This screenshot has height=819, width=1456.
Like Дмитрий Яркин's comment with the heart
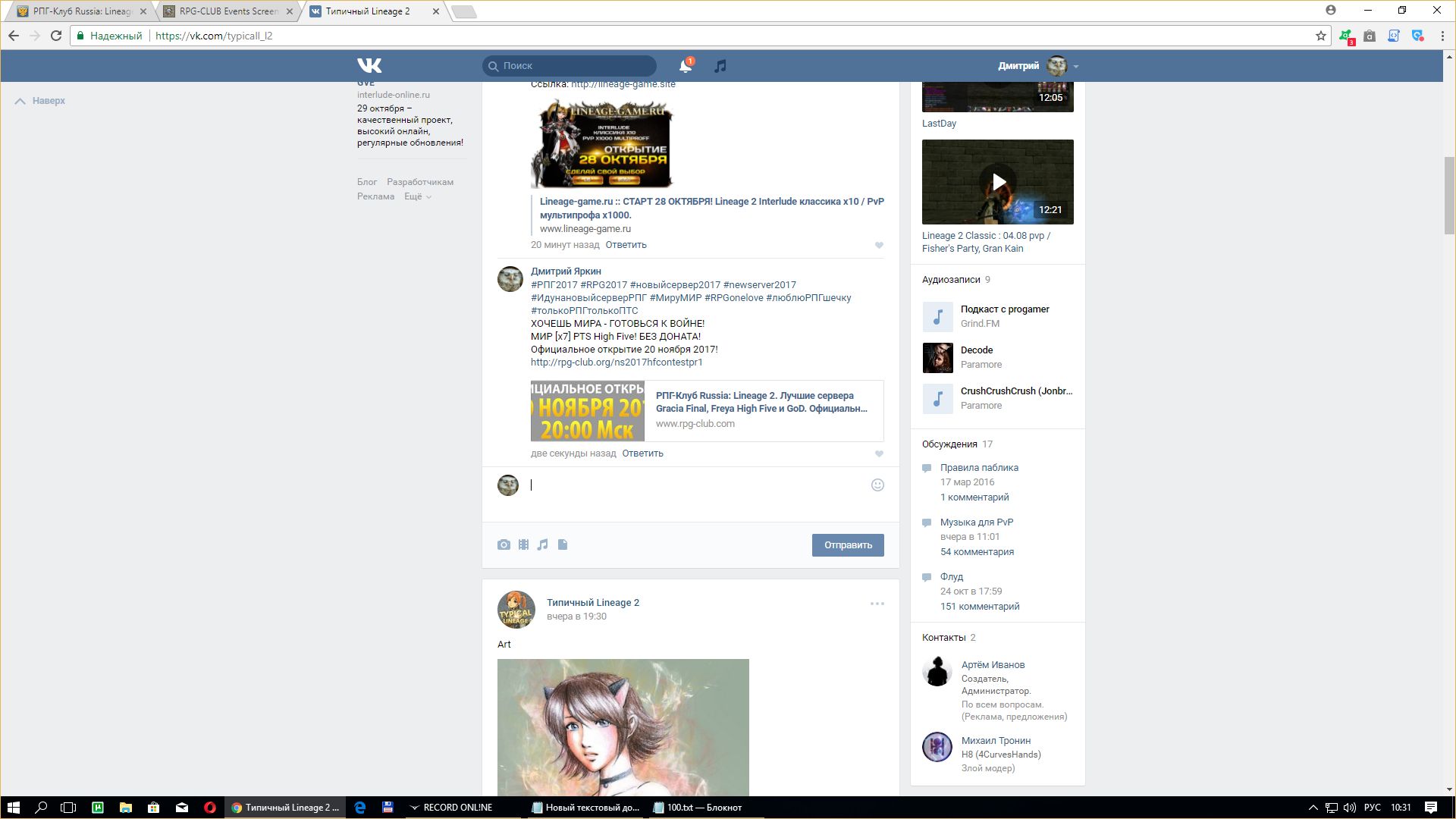879,453
